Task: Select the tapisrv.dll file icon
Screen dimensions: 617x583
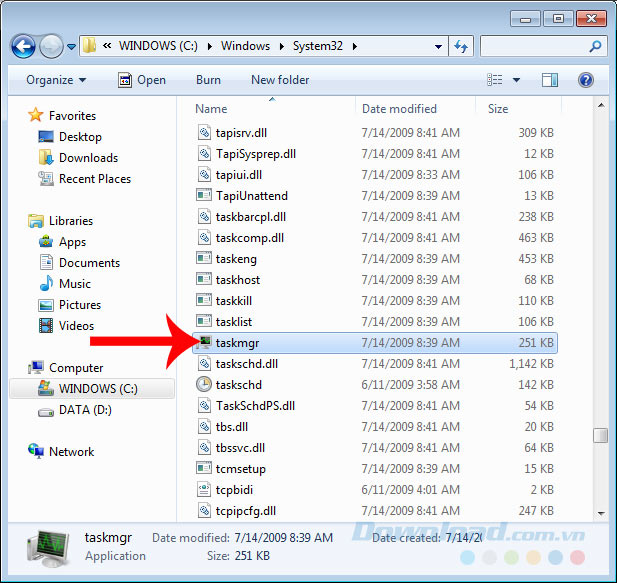Action: click(x=204, y=133)
